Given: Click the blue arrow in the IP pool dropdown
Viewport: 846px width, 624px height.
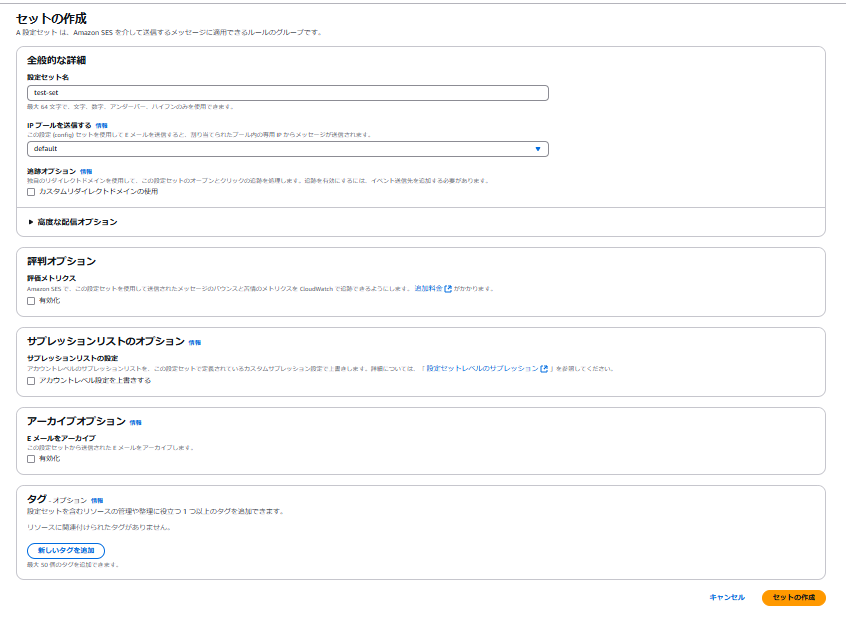Looking at the screenshot, I should tap(537, 149).
